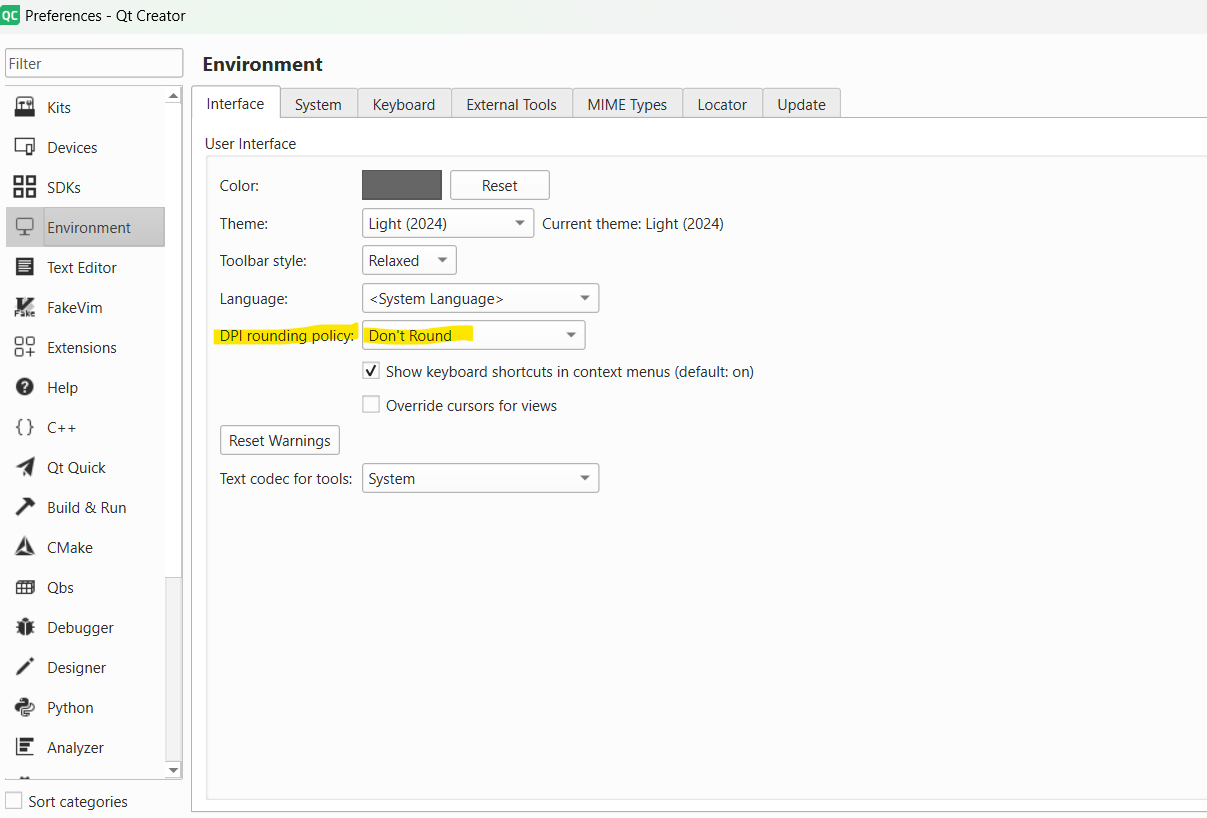Click the Qt Quick paper plane icon
The height and width of the screenshot is (818, 1207).
coord(25,467)
